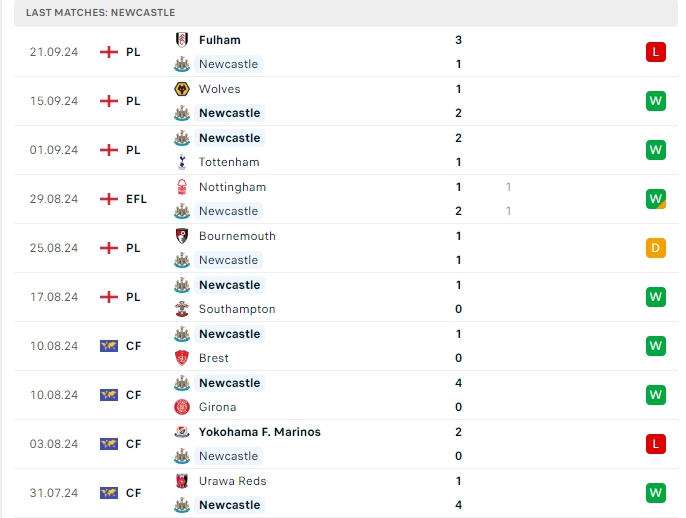The image size is (686, 518).
Task: Click the England flag beside EFL
Action: [x=109, y=199]
